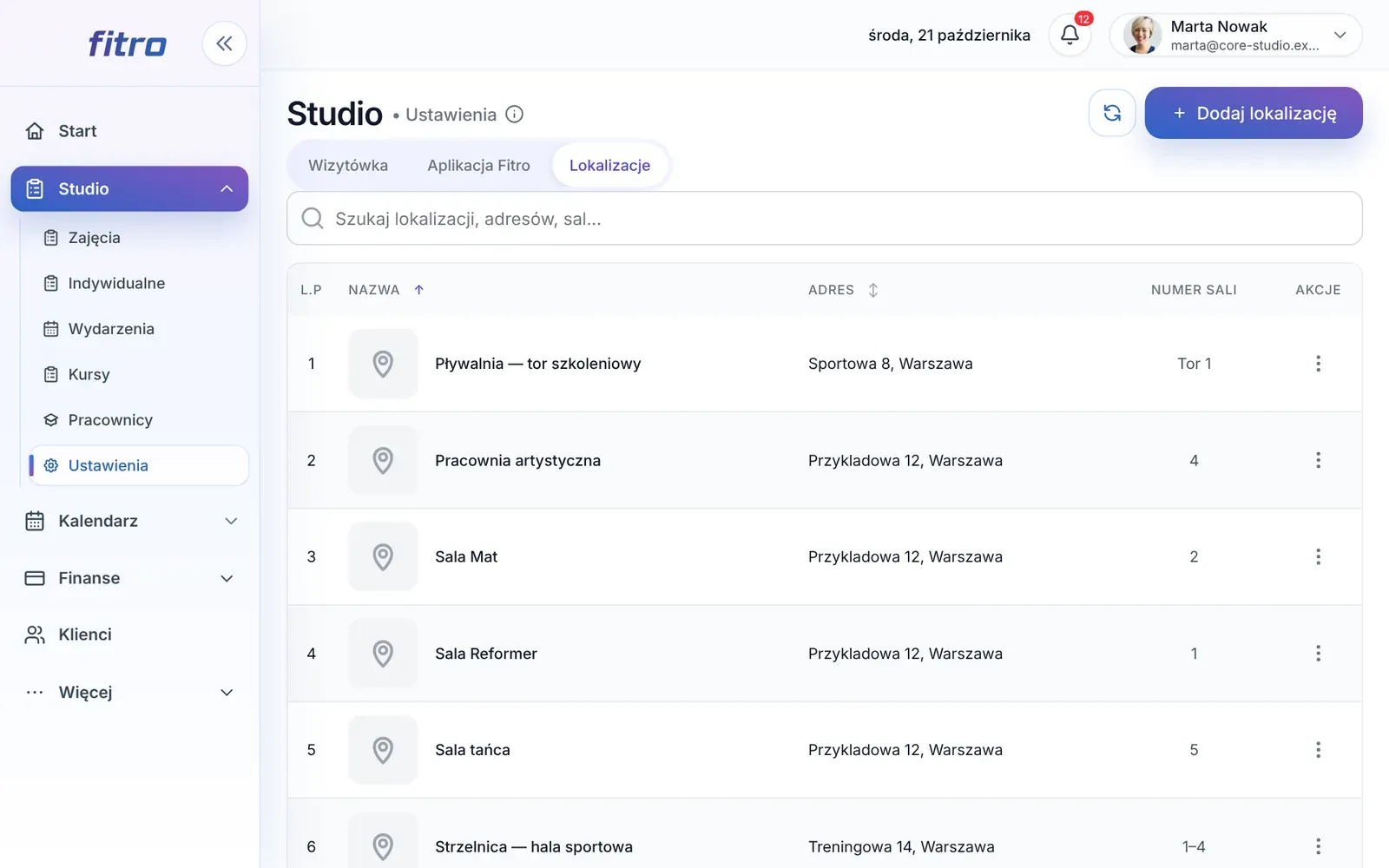The height and width of the screenshot is (868, 1389).
Task: Sort table by Adres column arrows
Action: (873, 290)
